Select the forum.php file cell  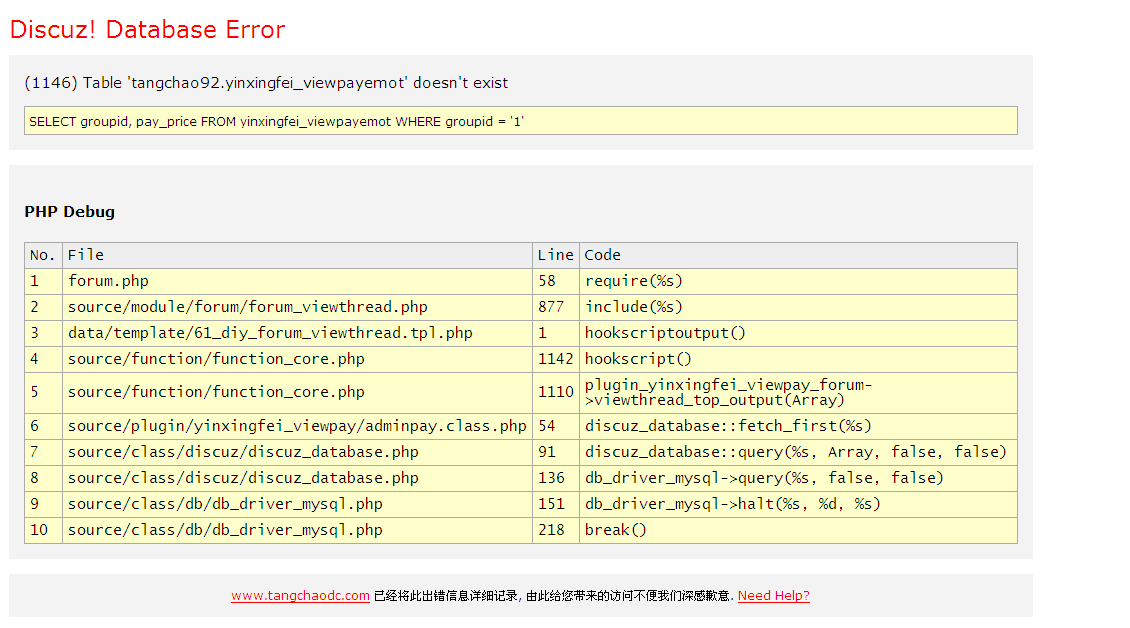click(108, 281)
